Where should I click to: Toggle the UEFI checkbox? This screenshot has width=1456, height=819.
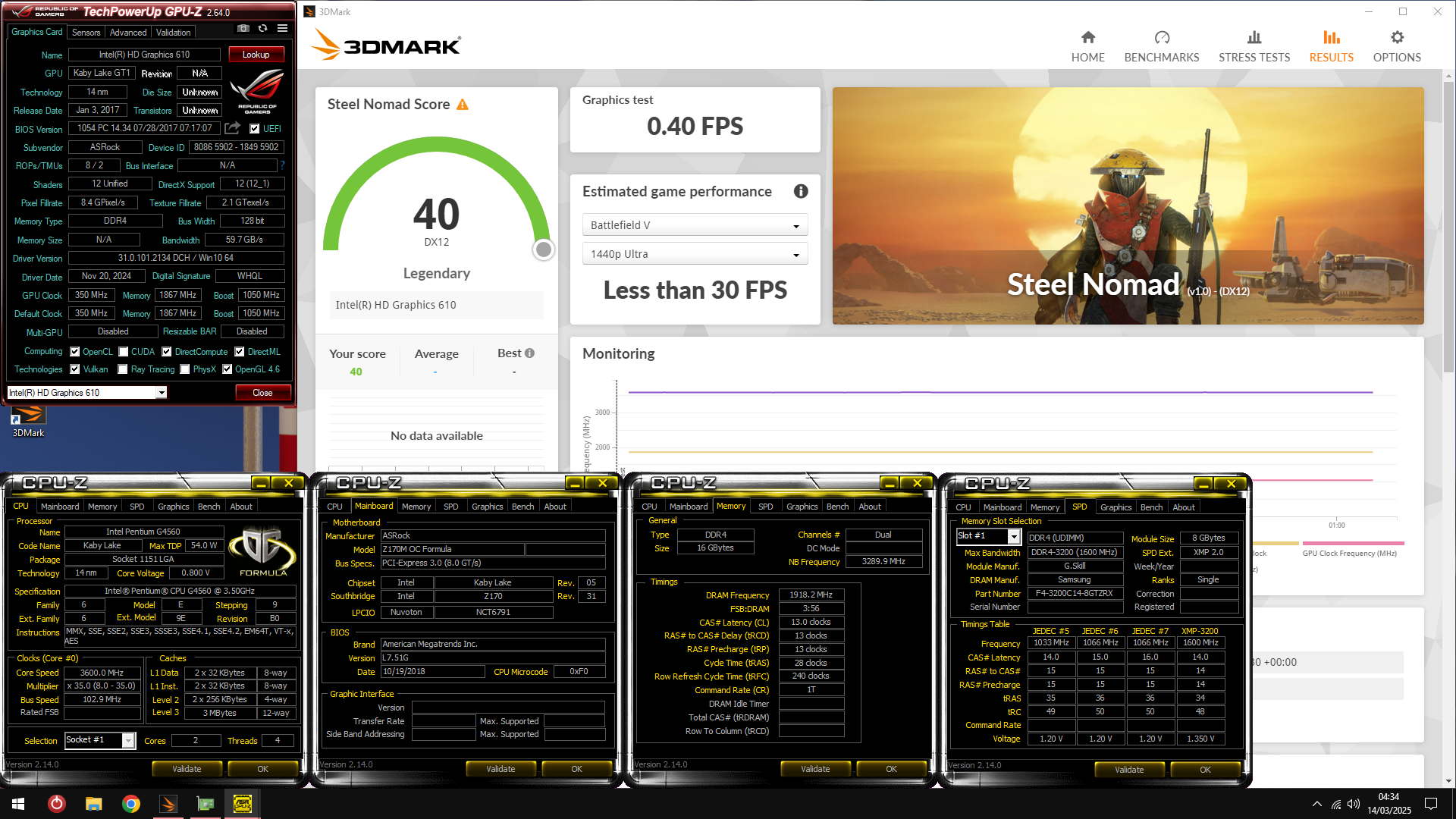click(255, 129)
